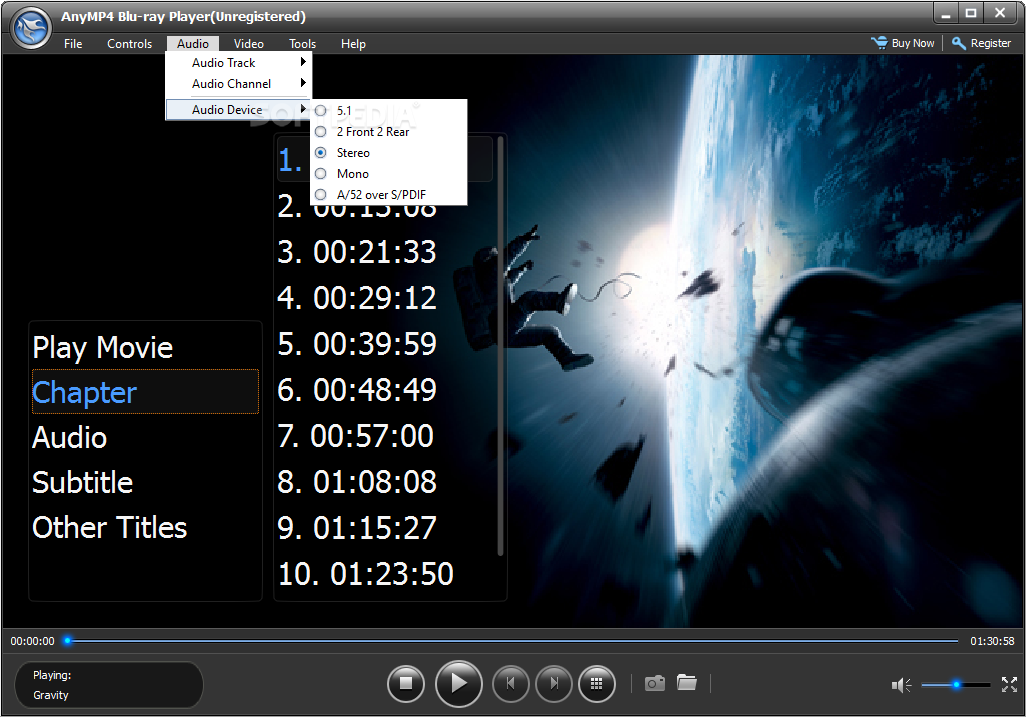Click the chapter list scrollbar
Image resolution: width=1026 pixels, height=717 pixels.
tap(501, 346)
